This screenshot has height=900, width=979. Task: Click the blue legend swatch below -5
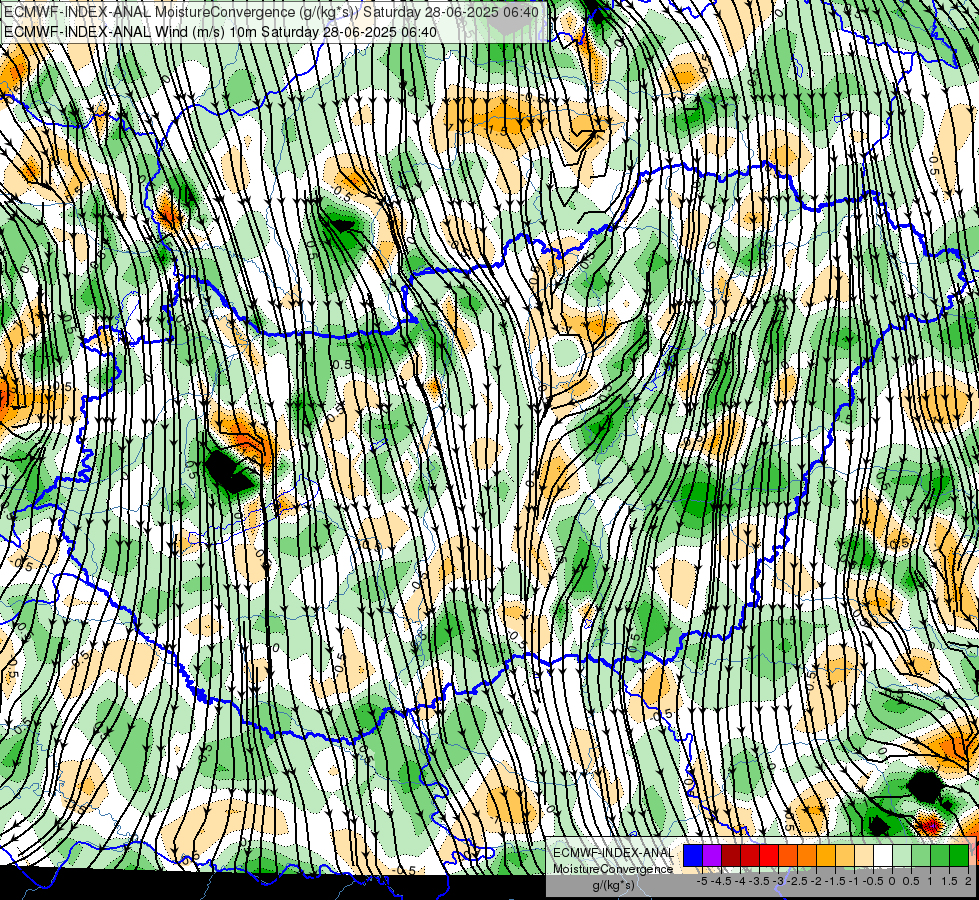(693, 856)
